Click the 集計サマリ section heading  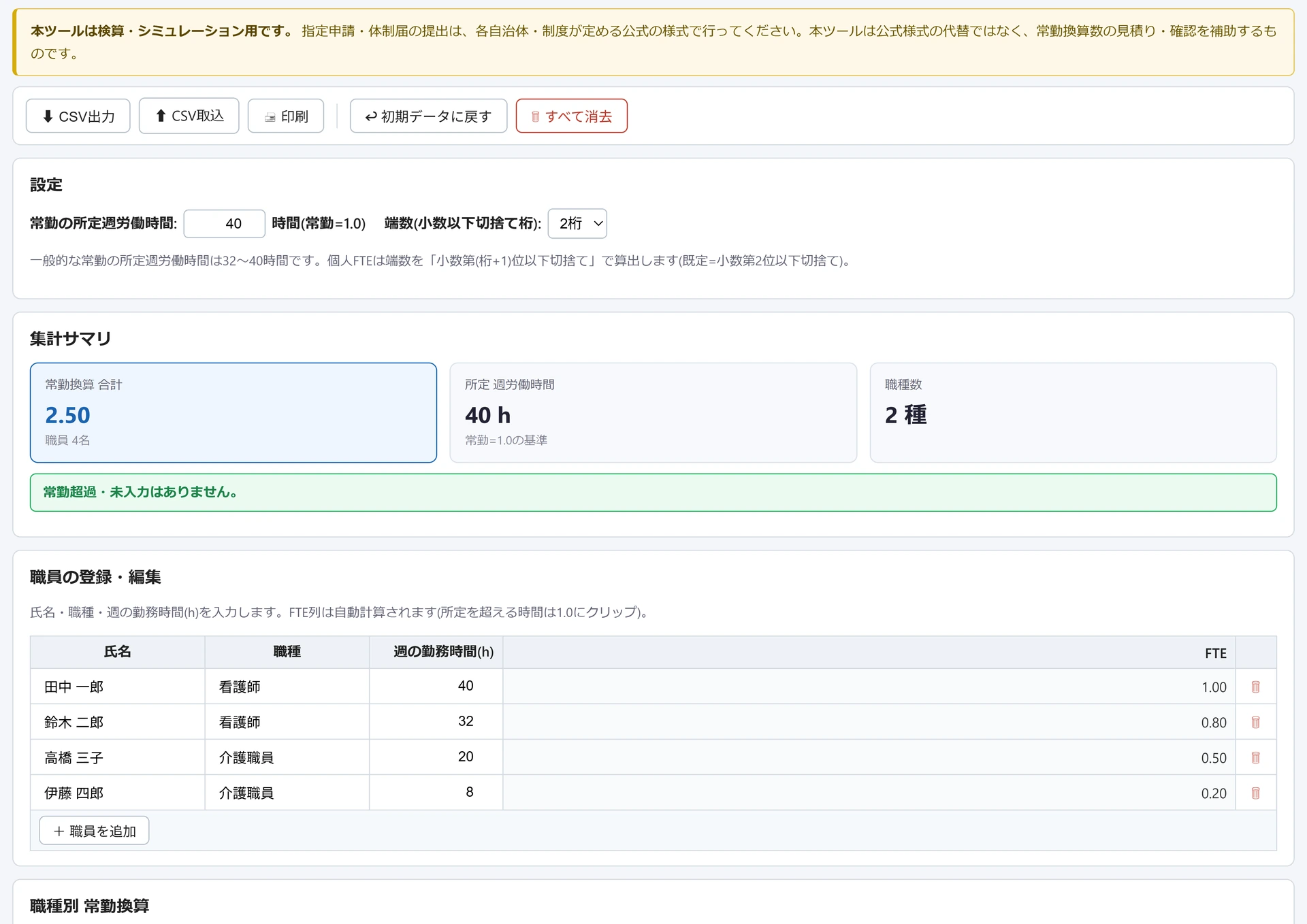[70, 338]
